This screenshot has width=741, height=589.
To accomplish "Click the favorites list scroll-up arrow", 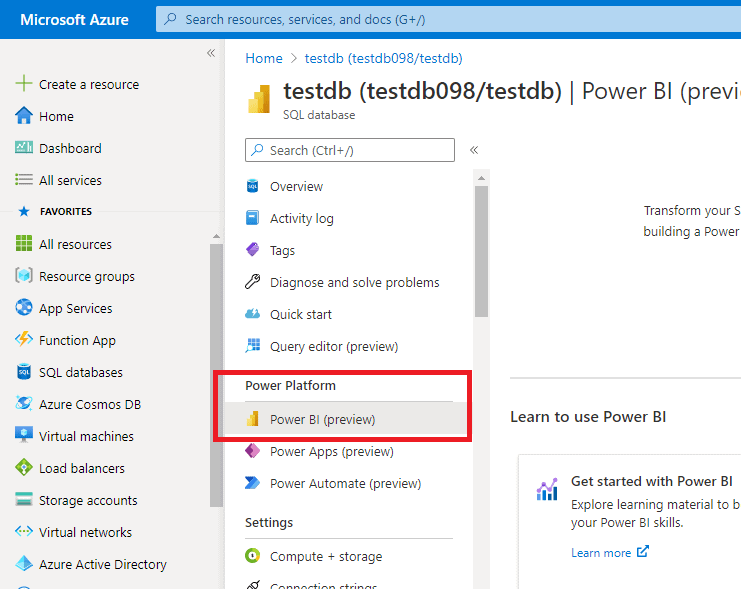I will [216, 236].
